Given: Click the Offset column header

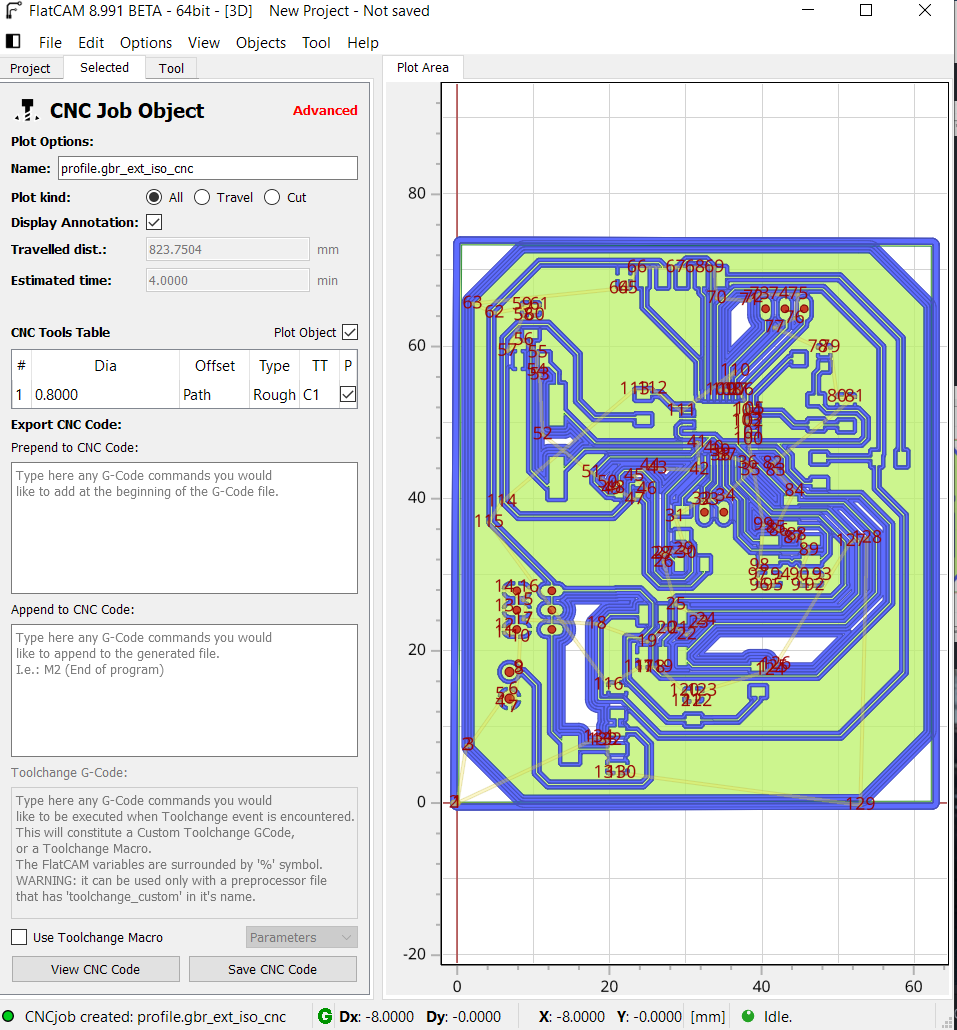Looking at the screenshot, I should point(214,366).
